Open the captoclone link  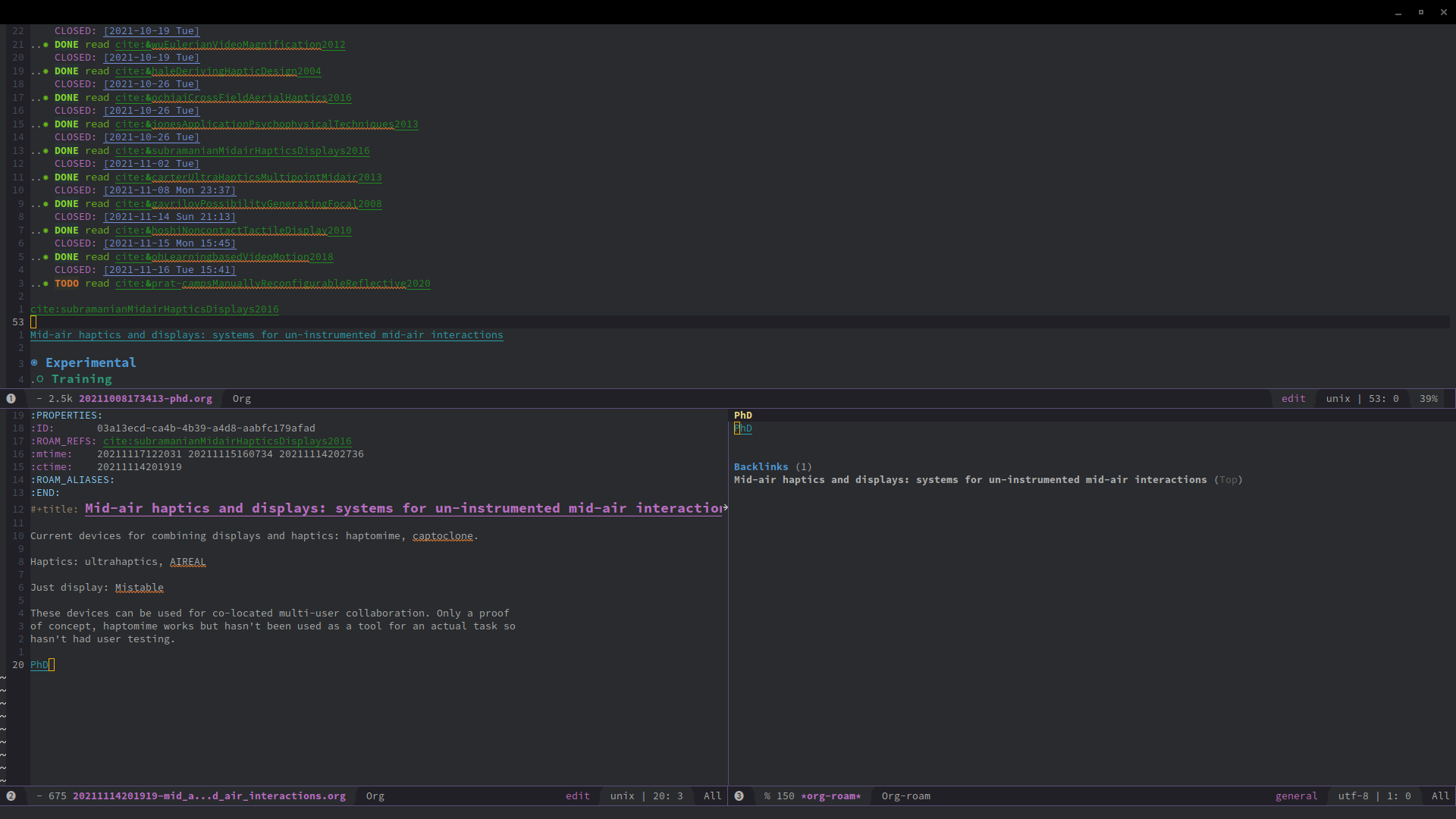(443, 536)
